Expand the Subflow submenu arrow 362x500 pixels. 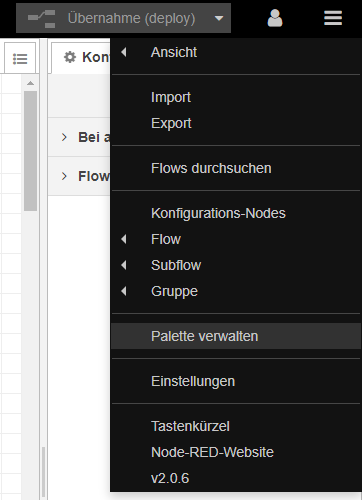(124, 265)
